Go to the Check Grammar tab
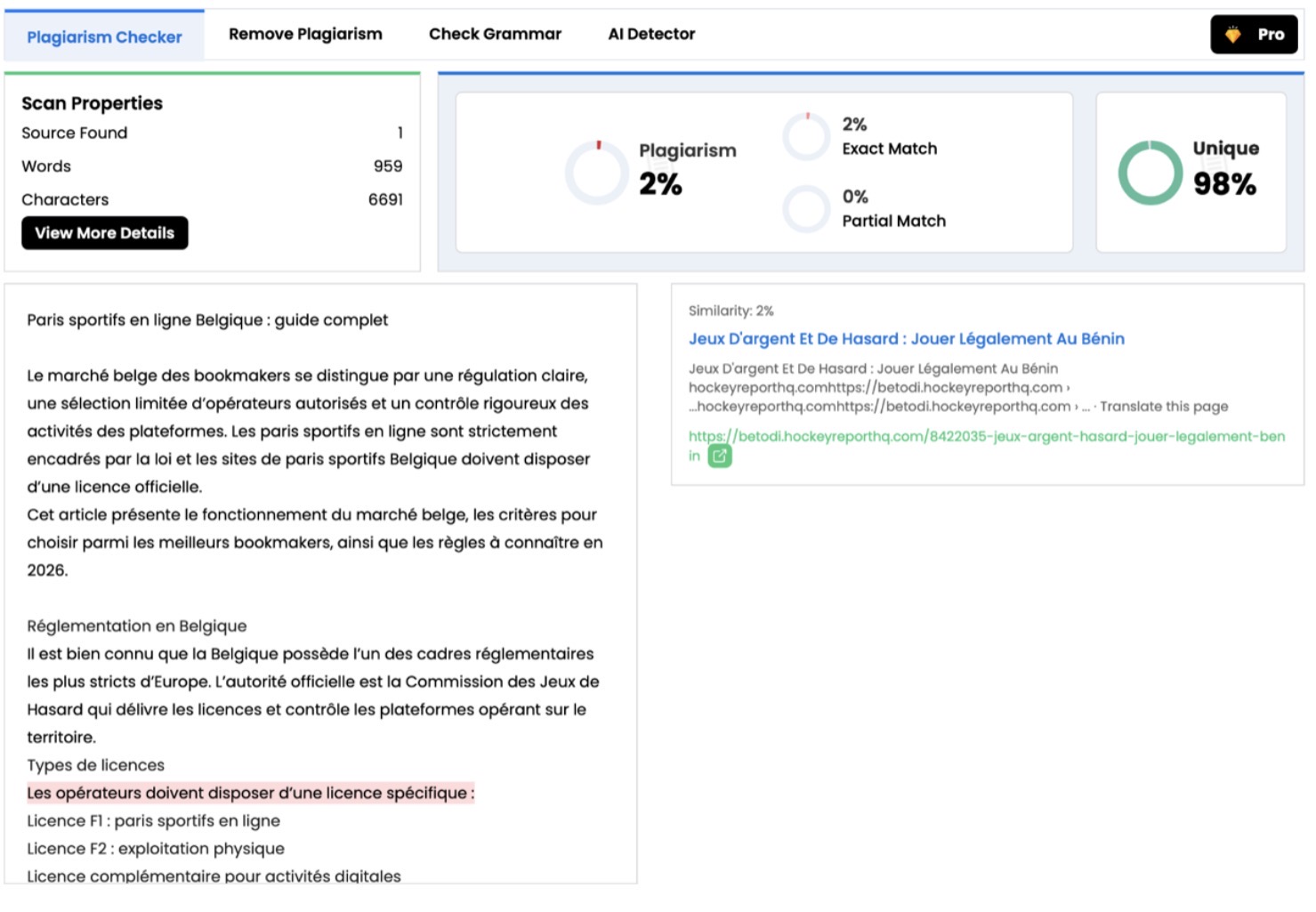The image size is (1316, 912). [495, 34]
